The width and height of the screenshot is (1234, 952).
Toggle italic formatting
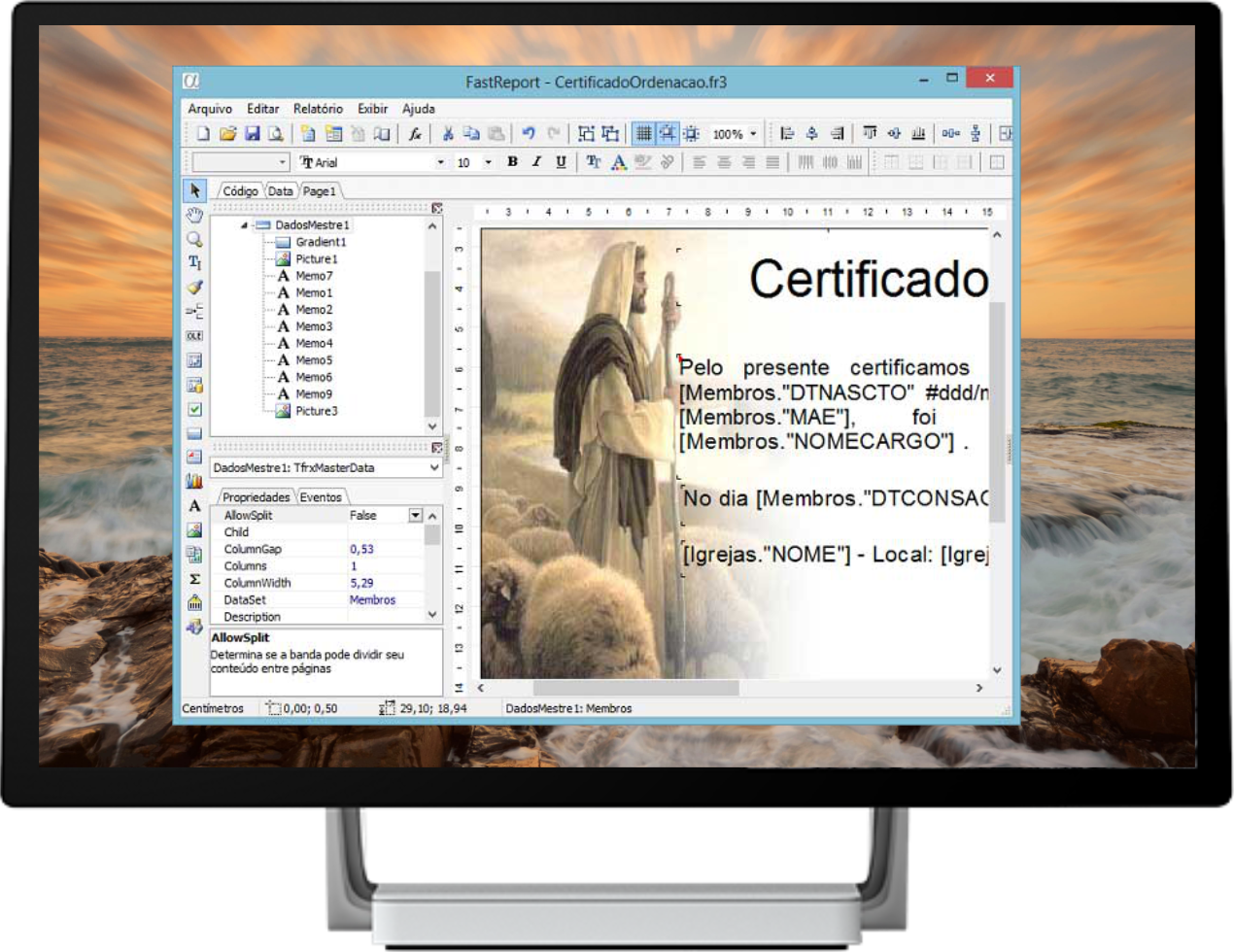536,162
